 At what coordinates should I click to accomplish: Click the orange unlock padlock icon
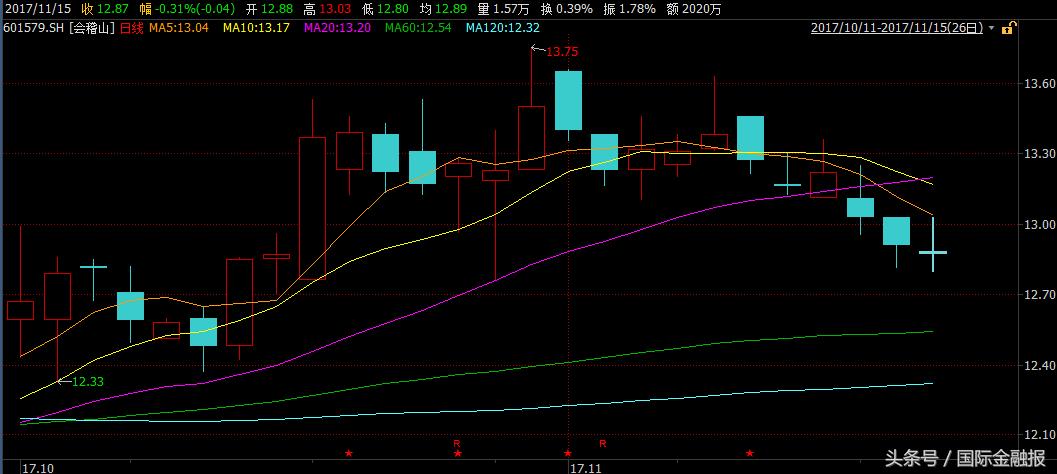pyautogui.click(x=1007, y=28)
